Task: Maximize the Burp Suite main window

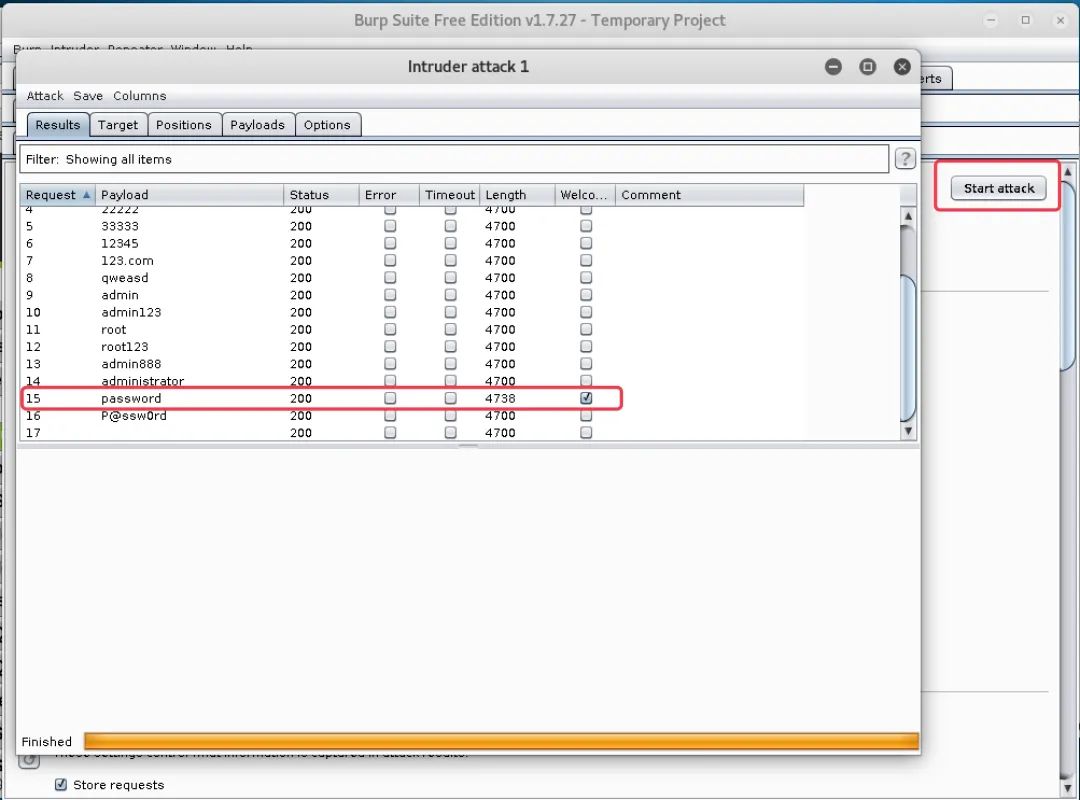Action: click(x=1026, y=20)
